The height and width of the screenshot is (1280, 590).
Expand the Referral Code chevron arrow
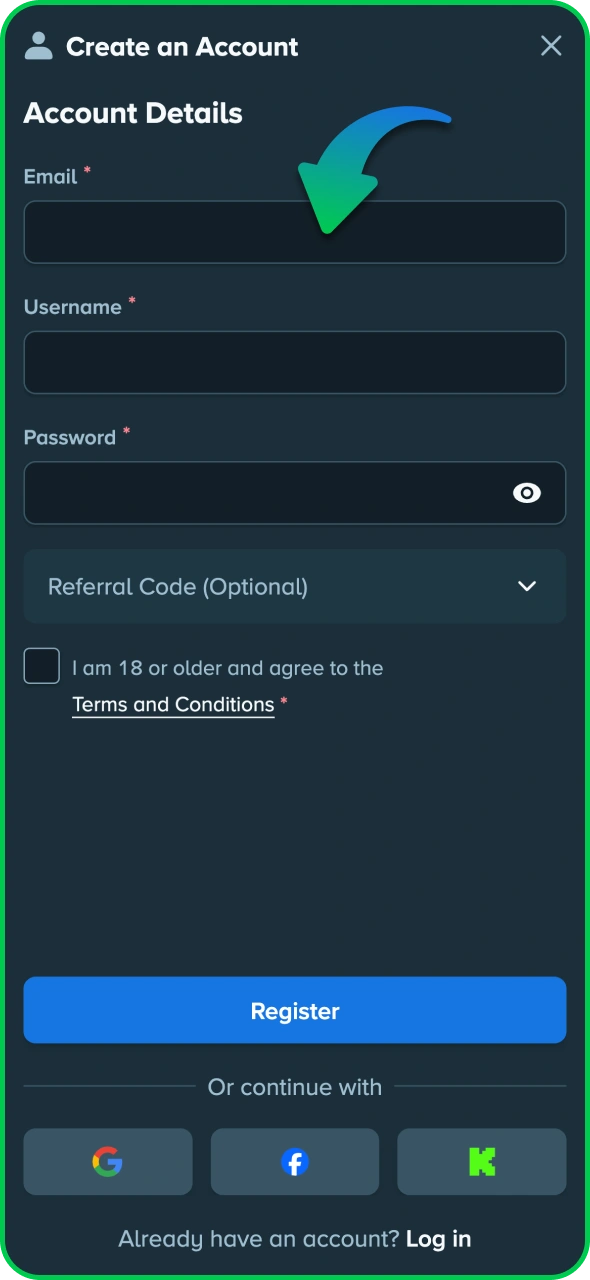pos(527,586)
